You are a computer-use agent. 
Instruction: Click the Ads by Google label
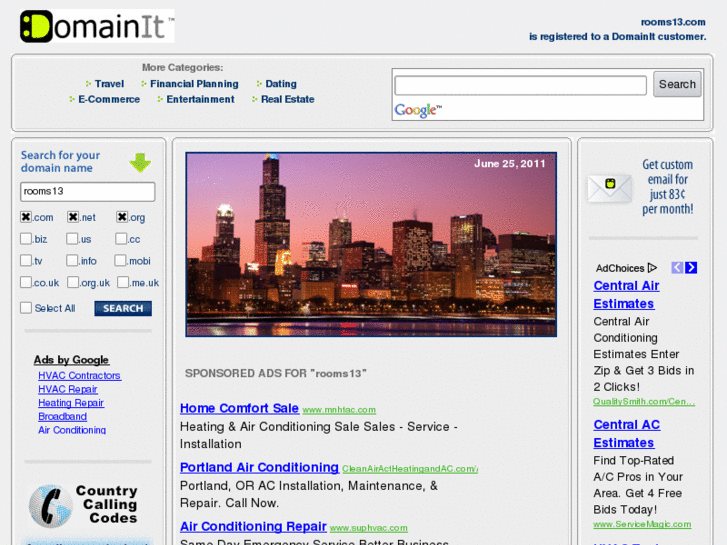coord(71,360)
